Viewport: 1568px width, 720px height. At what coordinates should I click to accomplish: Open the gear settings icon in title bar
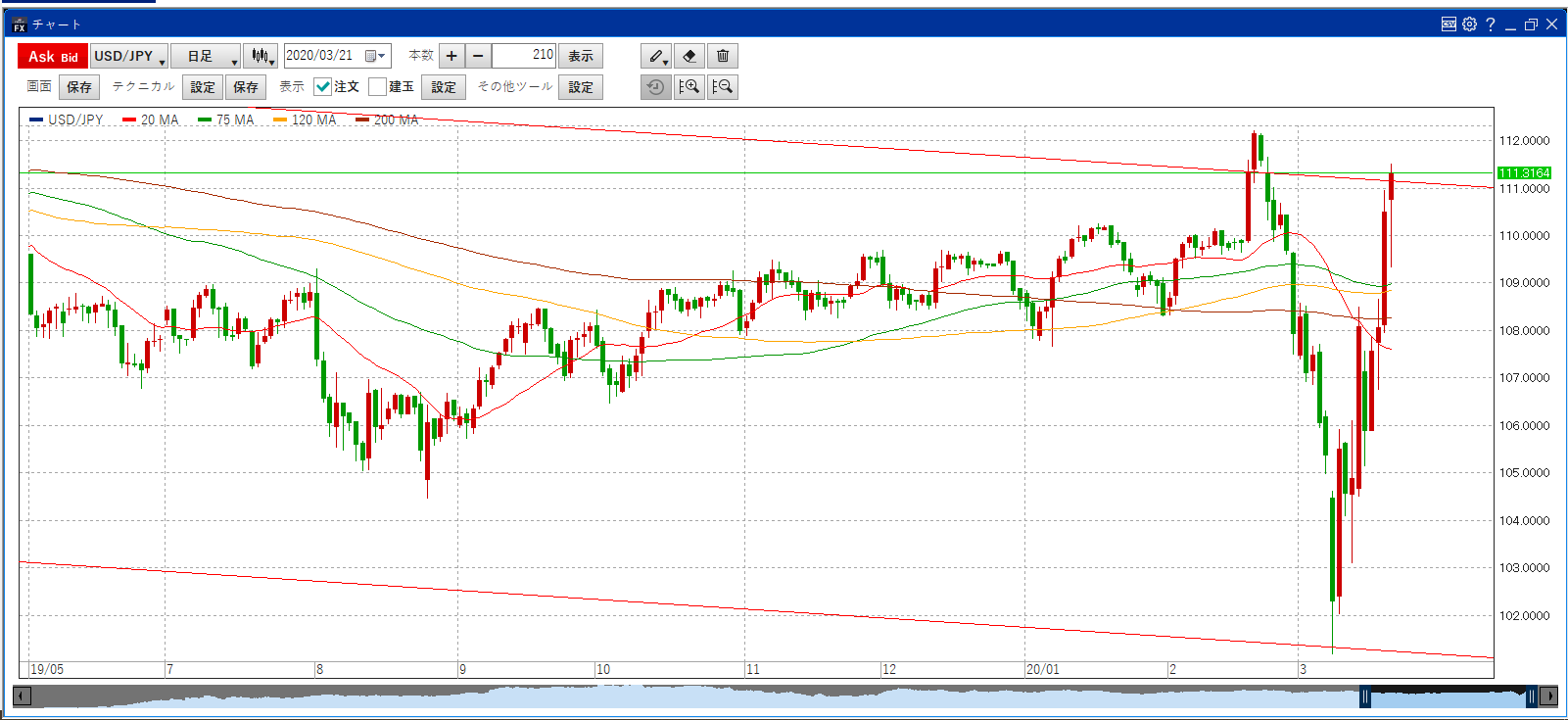[x=1470, y=24]
